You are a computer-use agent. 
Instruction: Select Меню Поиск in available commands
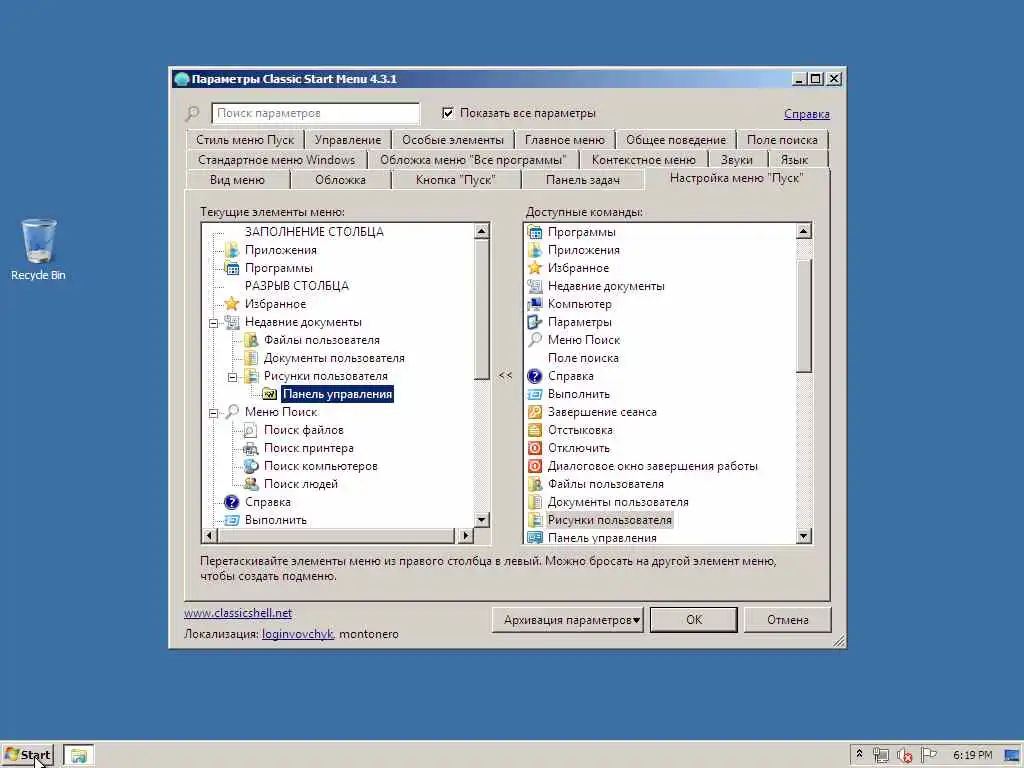tap(584, 340)
